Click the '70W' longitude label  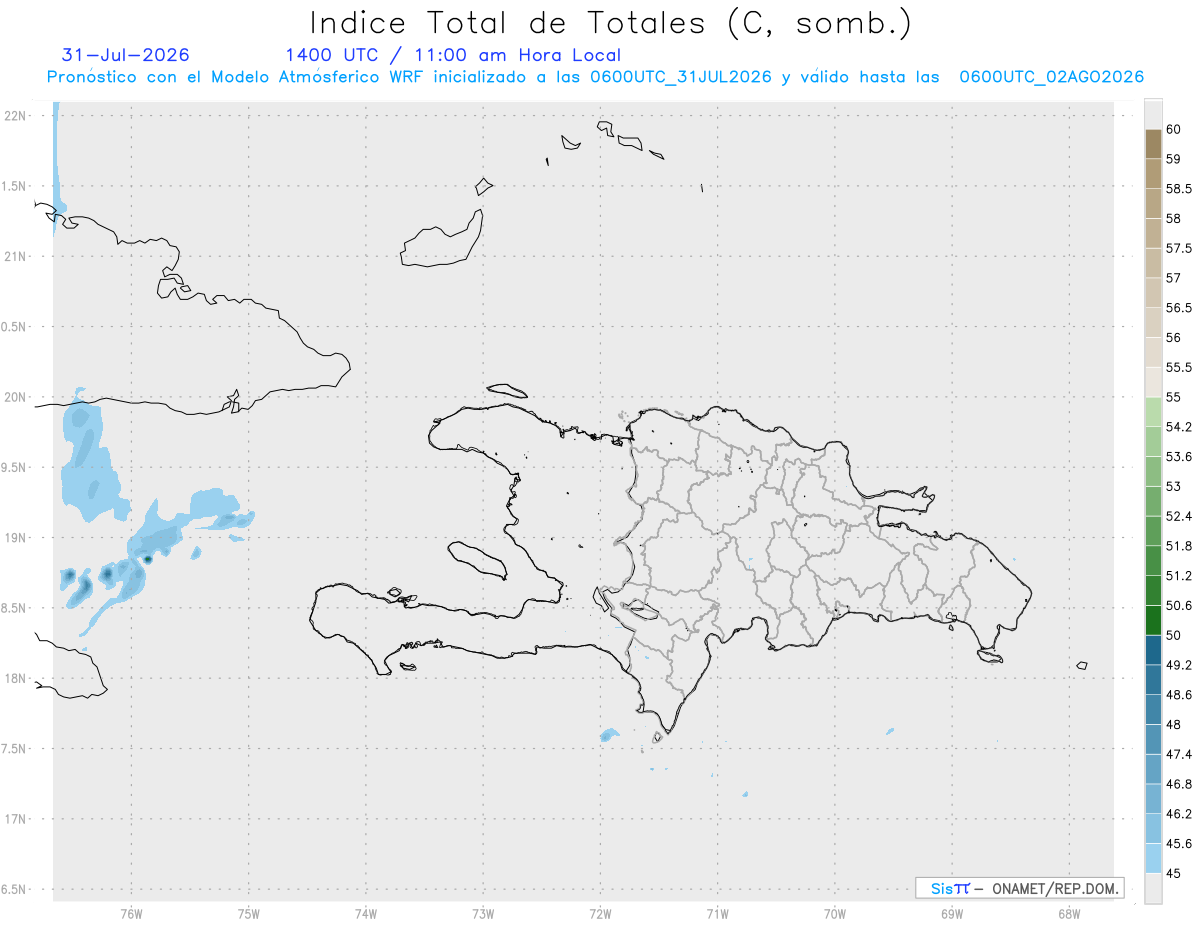point(835,913)
